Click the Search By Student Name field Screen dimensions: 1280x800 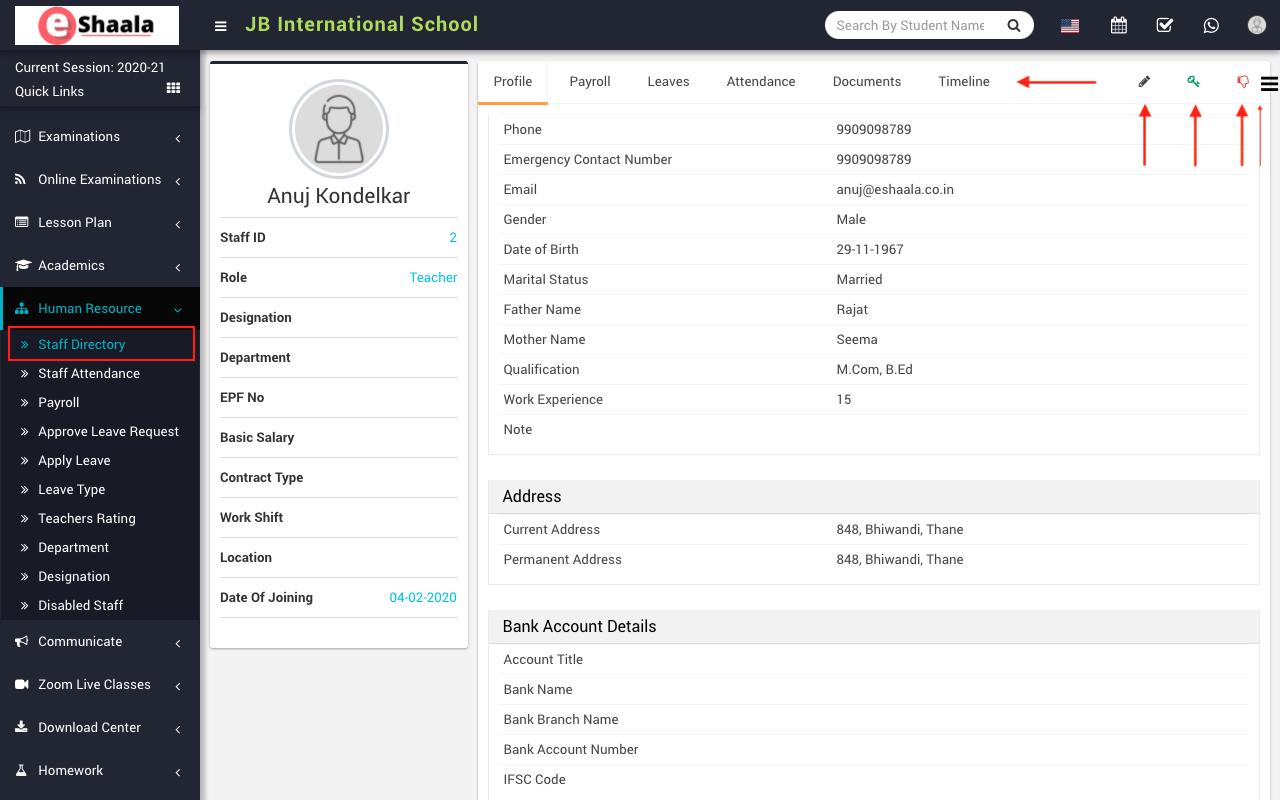[x=910, y=26]
